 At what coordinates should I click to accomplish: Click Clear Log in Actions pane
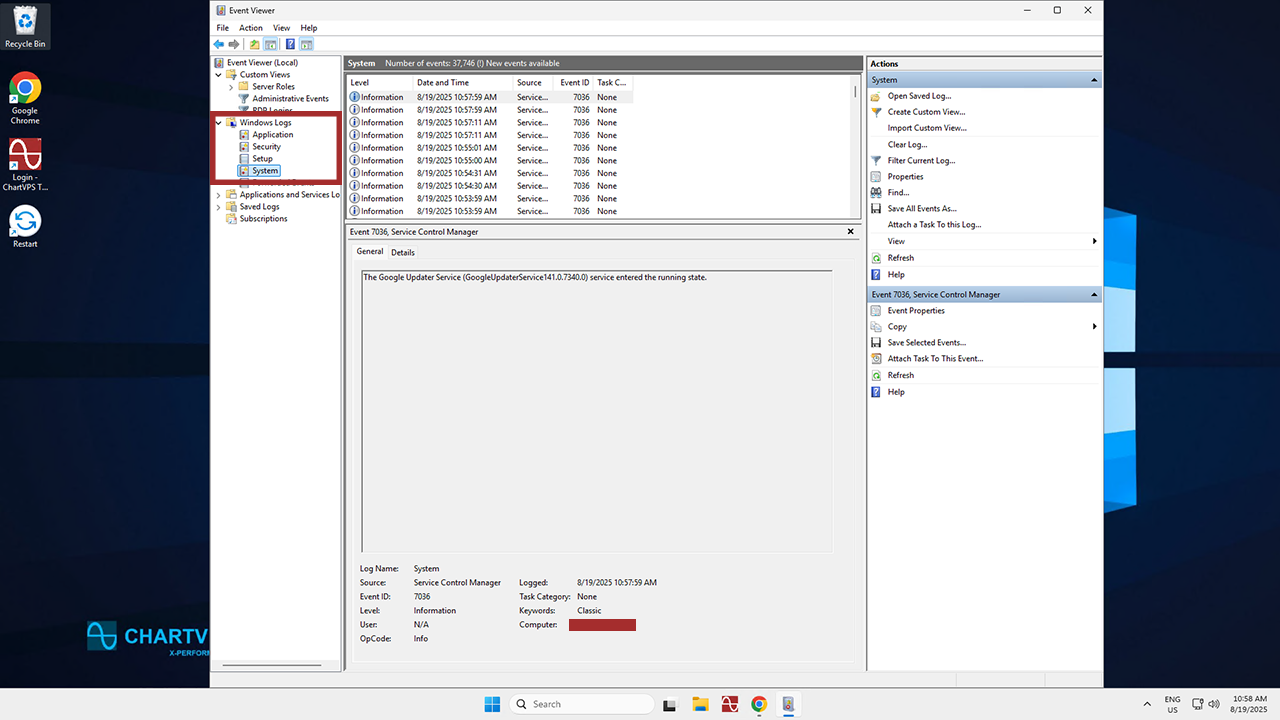(x=907, y=144)
